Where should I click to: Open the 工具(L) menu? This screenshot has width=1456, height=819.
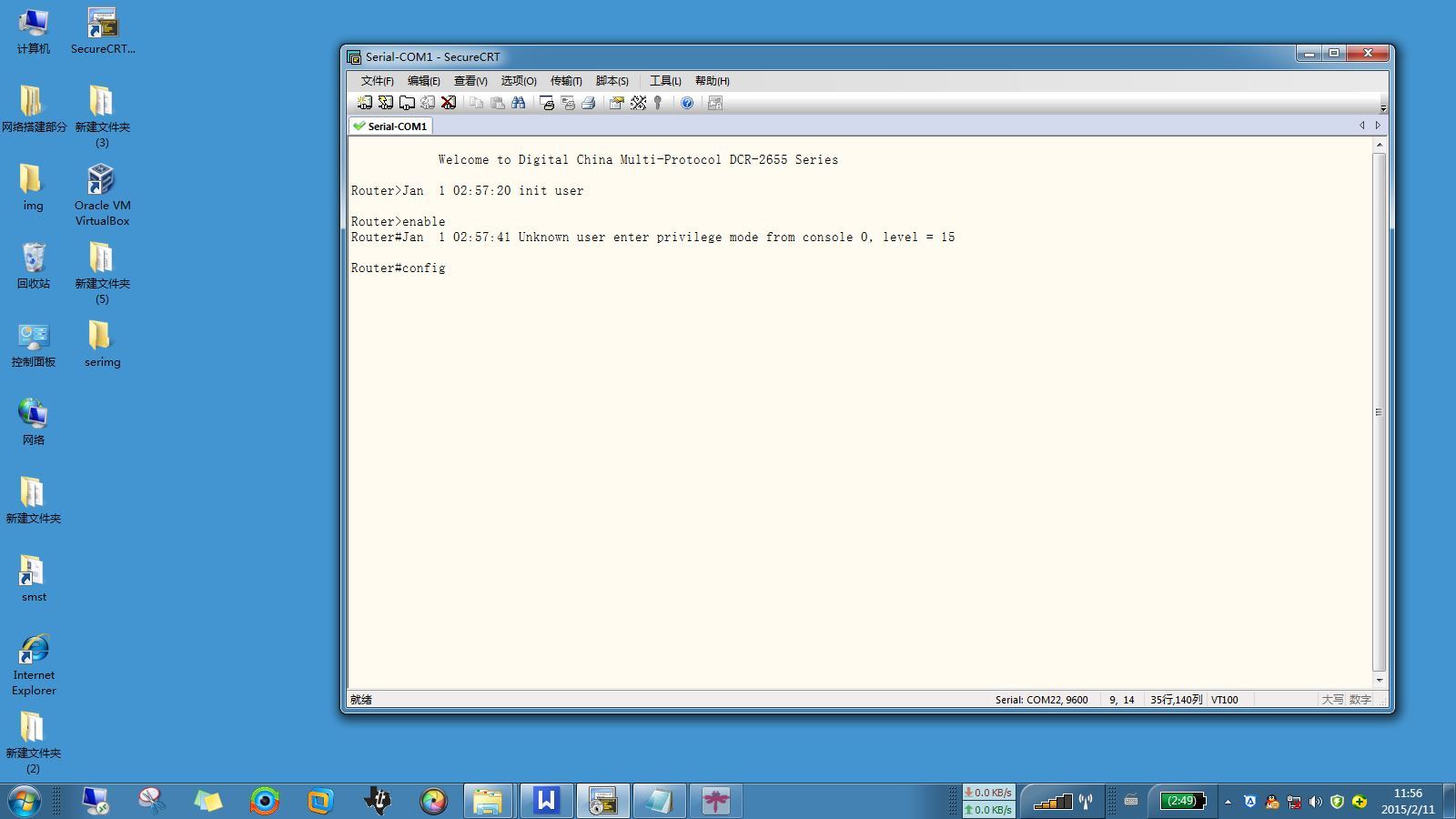tap(665, 81)
